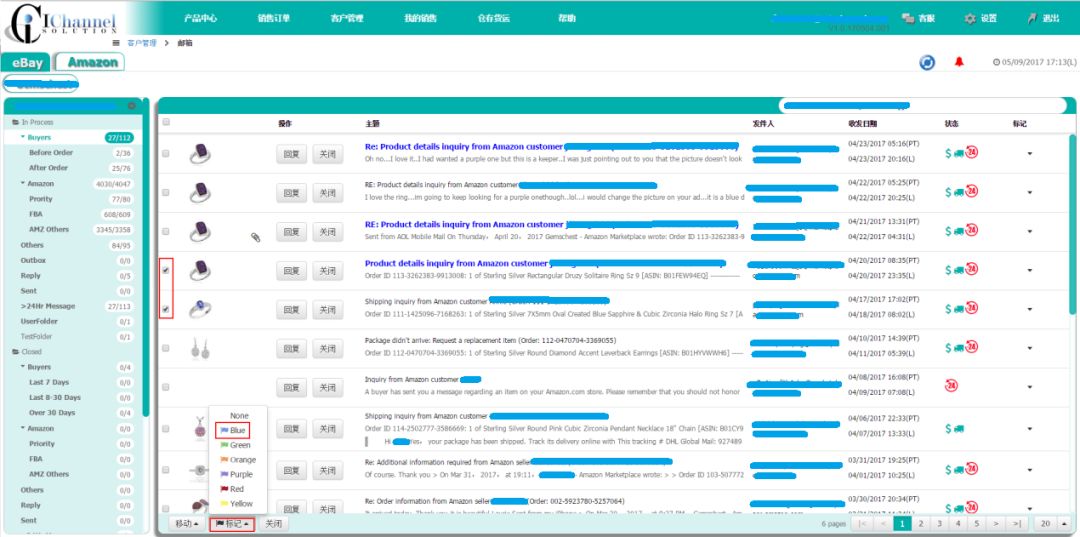Collapse Amazon node showing 4030/4047
The image size is (1080, 537).
(x=23, y=183)
